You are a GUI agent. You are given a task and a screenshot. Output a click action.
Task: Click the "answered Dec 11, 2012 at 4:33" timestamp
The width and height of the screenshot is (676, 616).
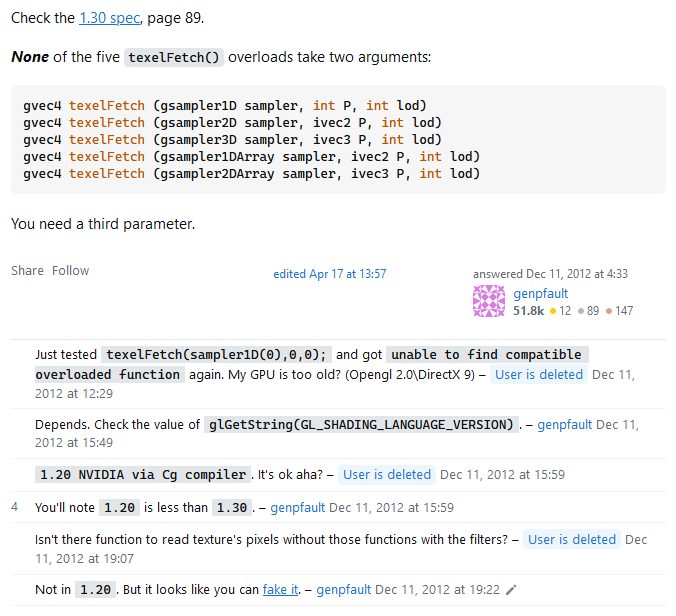point(550,274)
